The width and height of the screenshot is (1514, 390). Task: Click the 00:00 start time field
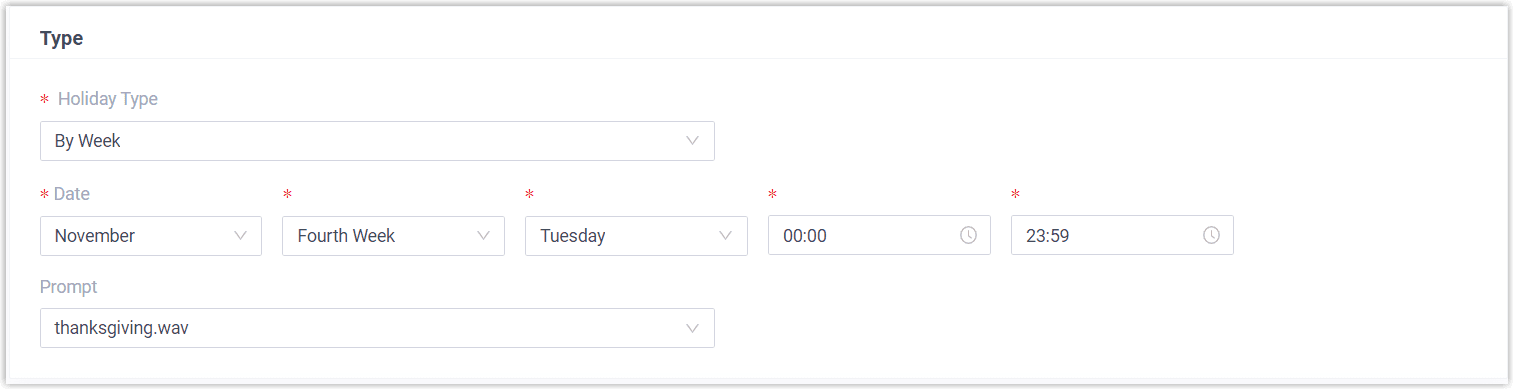[x=879, y=236]
